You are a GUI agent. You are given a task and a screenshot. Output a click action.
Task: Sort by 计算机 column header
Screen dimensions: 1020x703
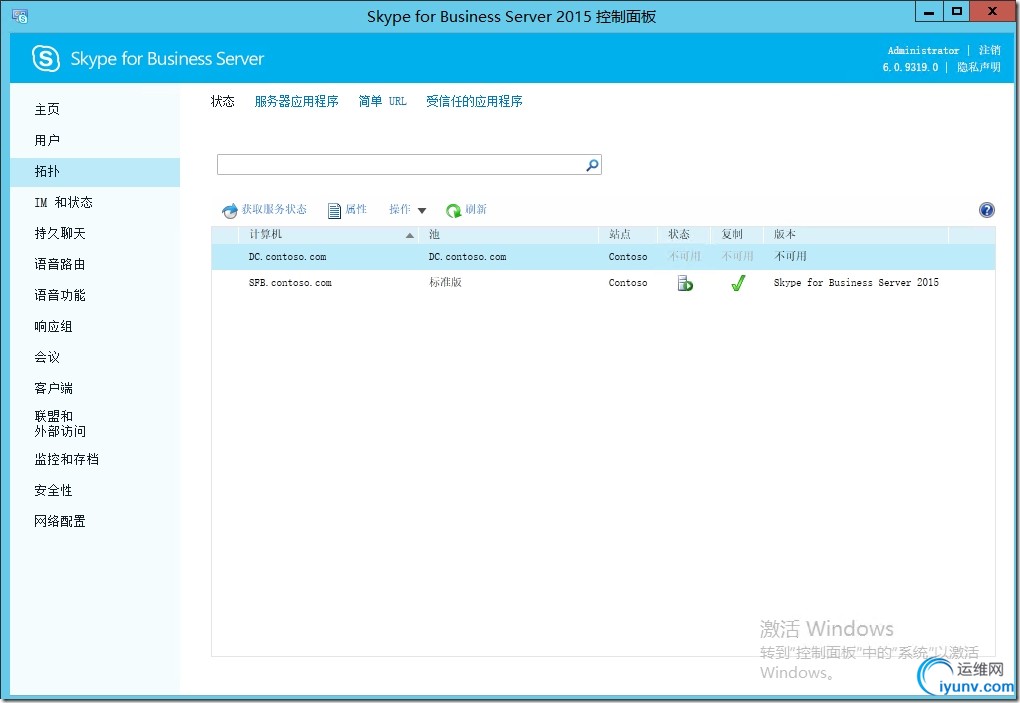pyautogui.click(x=329, y=234)
